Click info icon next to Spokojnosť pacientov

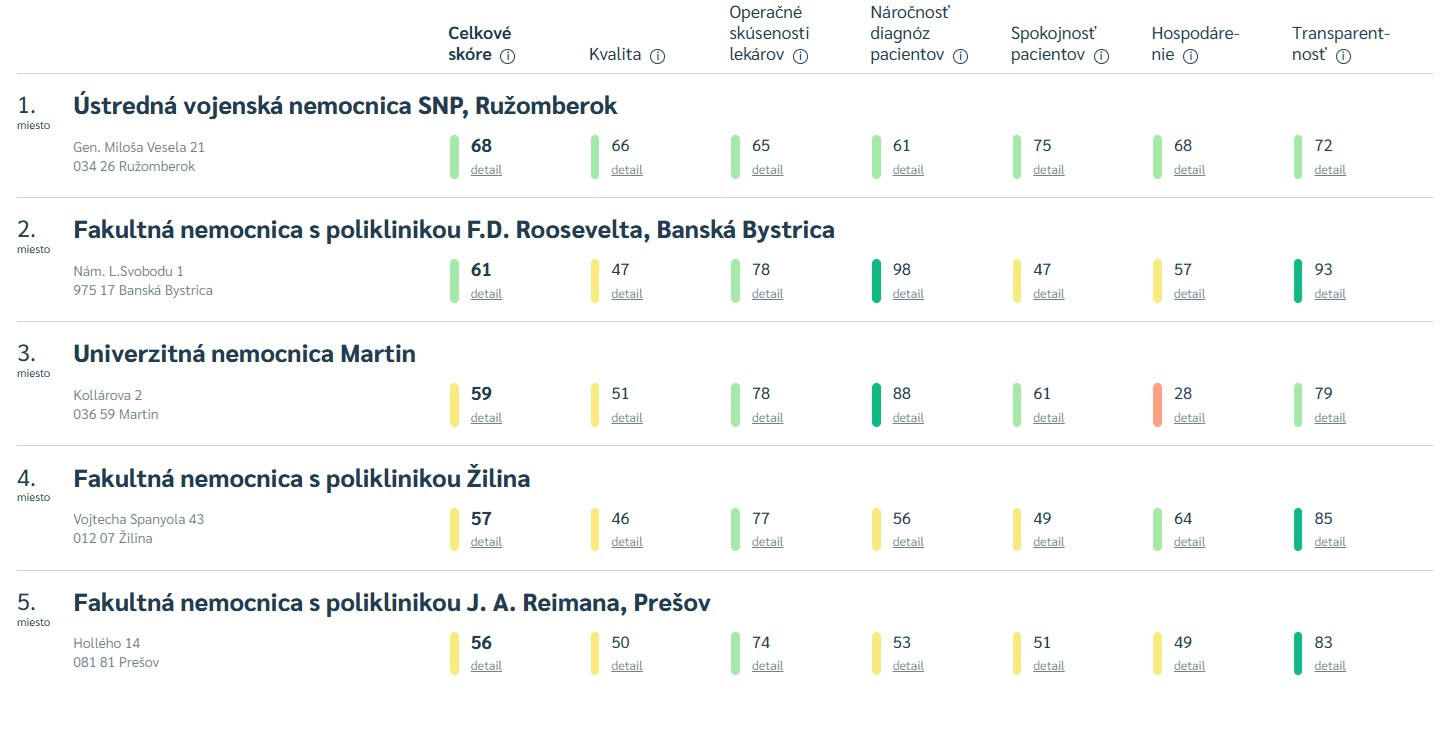tap(1101, 56)
